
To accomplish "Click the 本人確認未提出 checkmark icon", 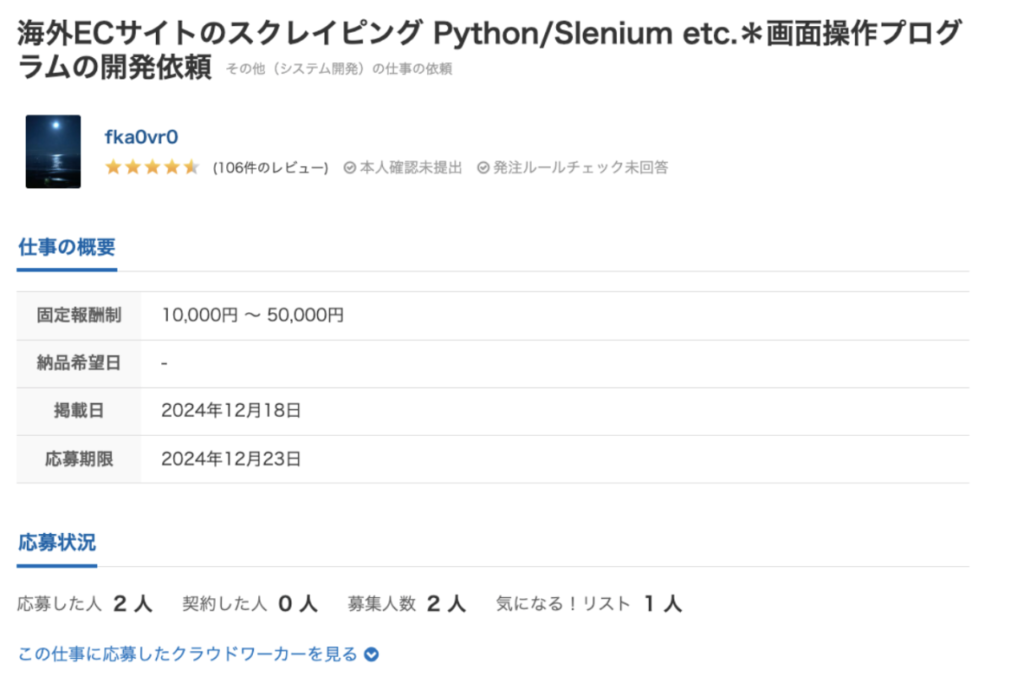I will coord(349,168).
